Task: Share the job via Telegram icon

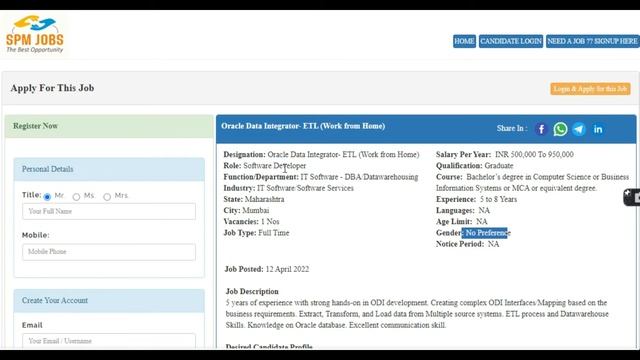Action: [579, 129]
